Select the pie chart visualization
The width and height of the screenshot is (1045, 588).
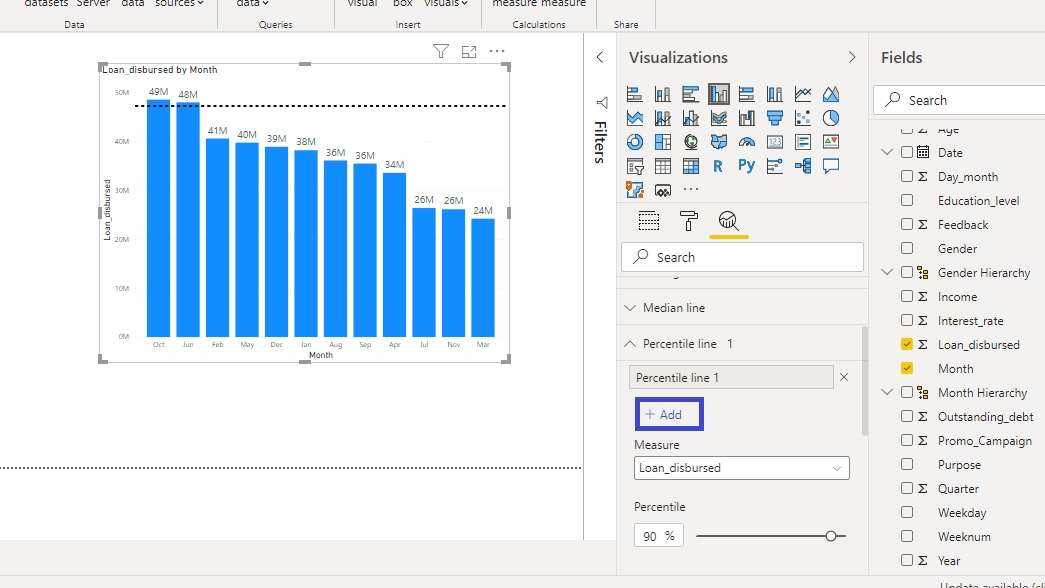831,118
